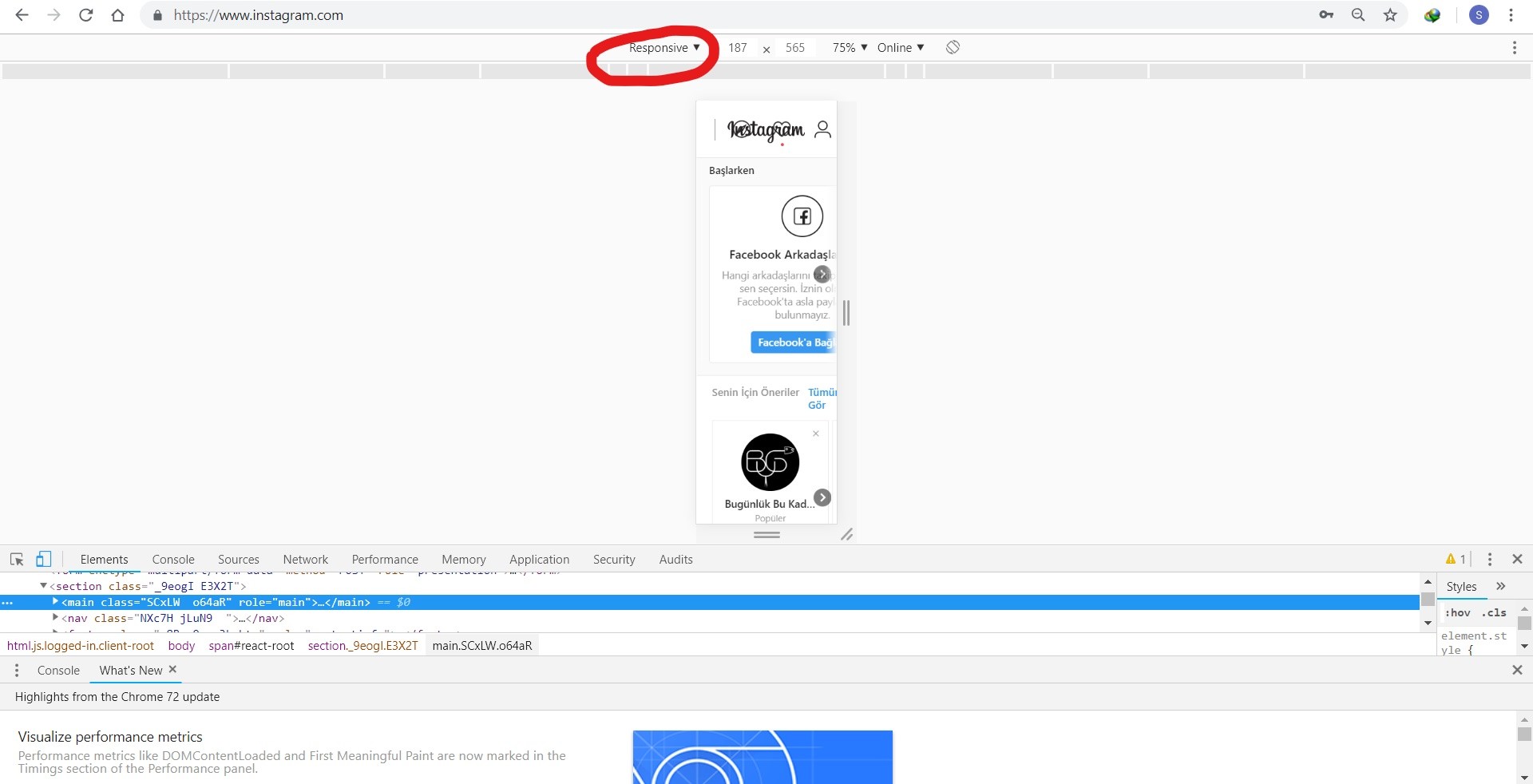Expand the nav NXc7H jLuN9 element
The image size is (1533, 784).
click(x=55, y=617)
